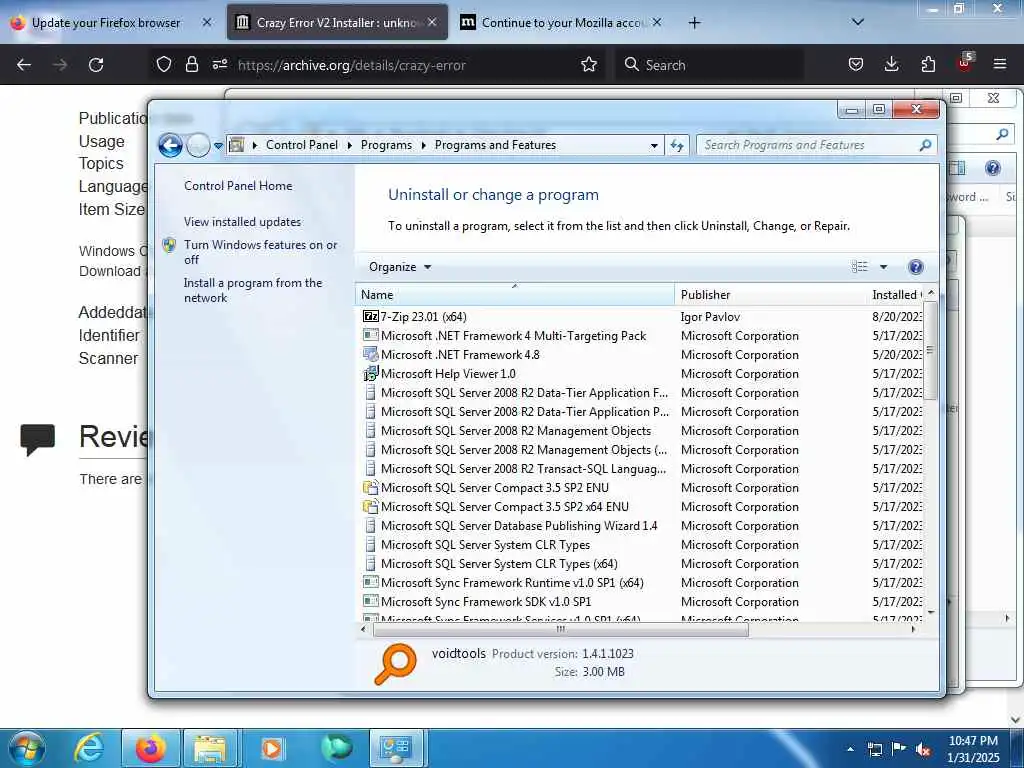
Task: Launch Internet Explorer from taskbar
Action: click(x=89, y=748)
